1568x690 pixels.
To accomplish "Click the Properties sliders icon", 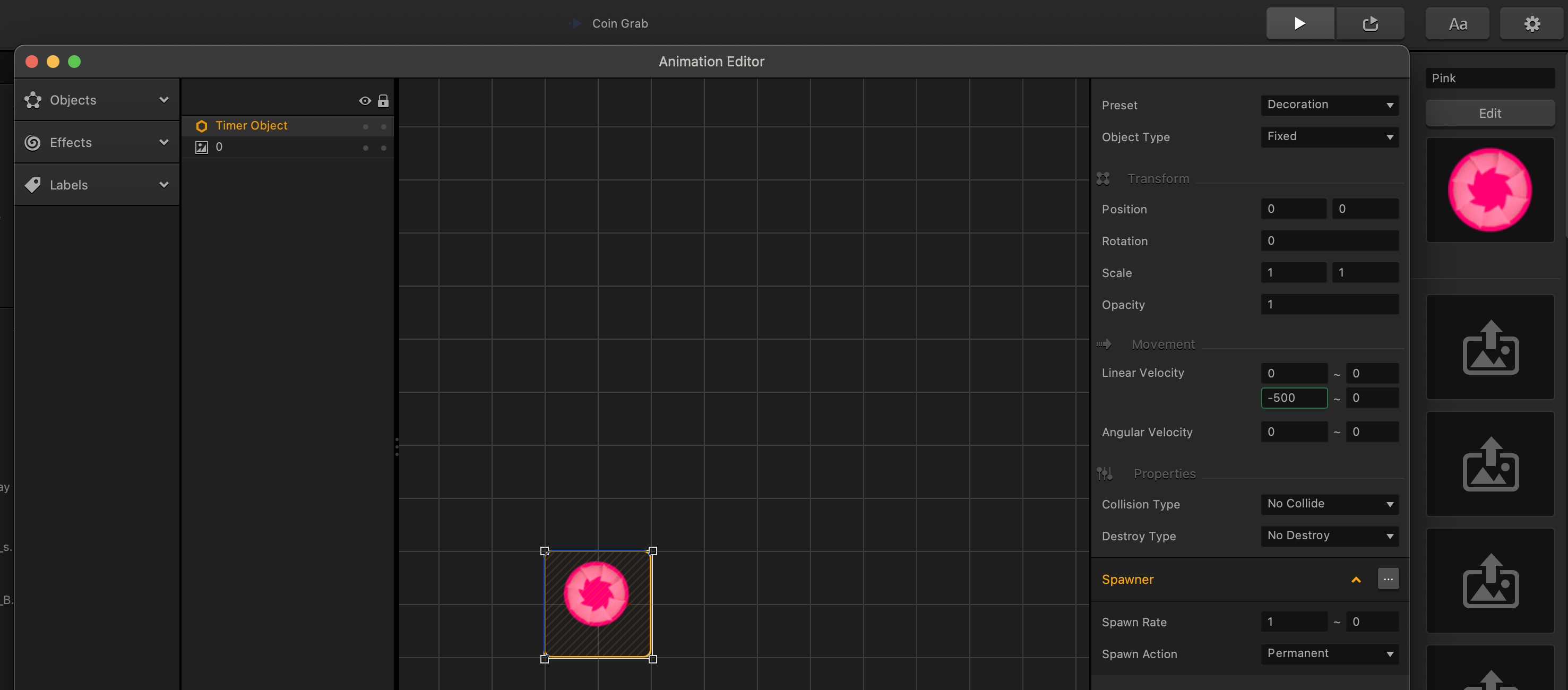I will coord(1104,473).
